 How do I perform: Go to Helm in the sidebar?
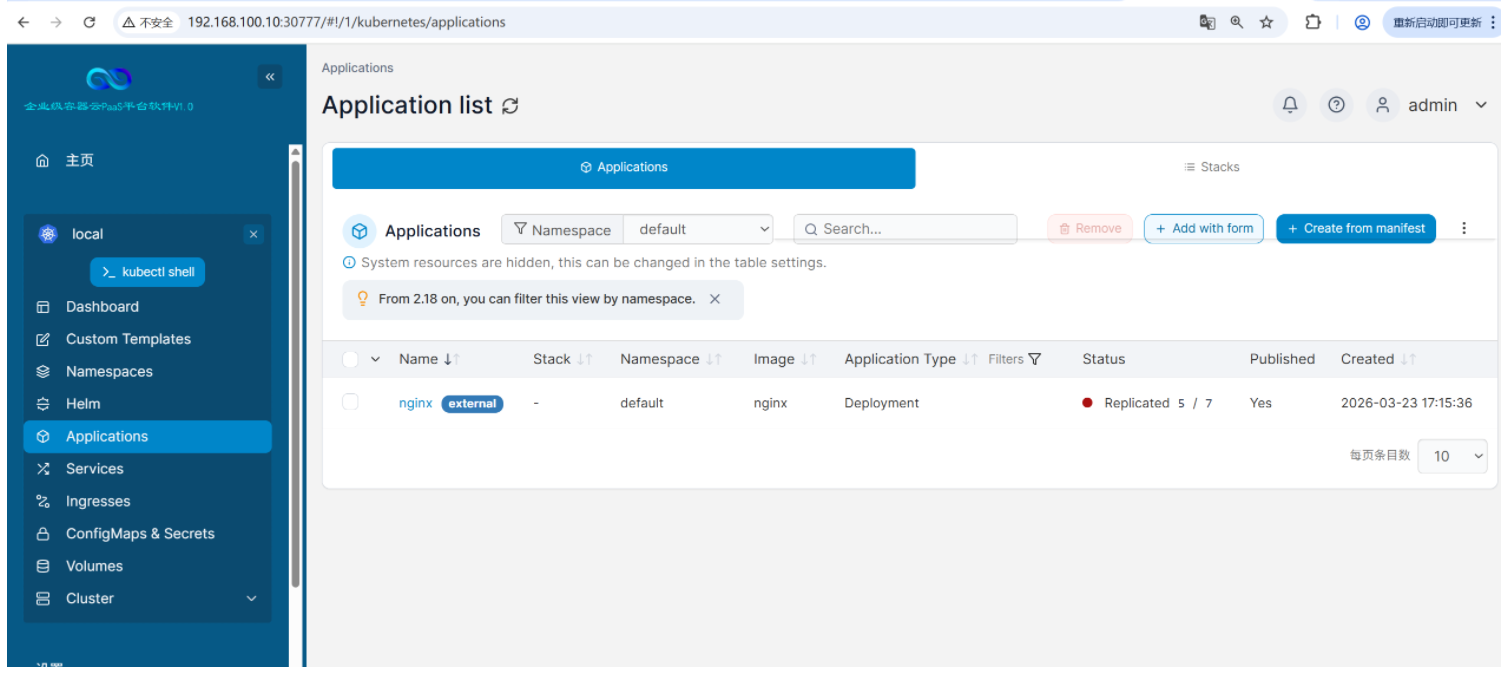pyautogui.click(x=147, y=404)
